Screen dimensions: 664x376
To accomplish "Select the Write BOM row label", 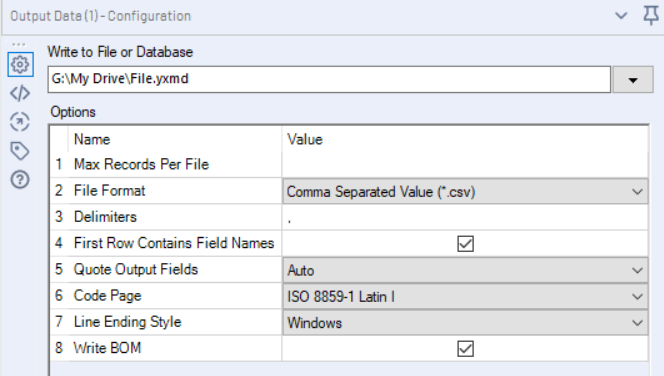I will click(107, 348).
